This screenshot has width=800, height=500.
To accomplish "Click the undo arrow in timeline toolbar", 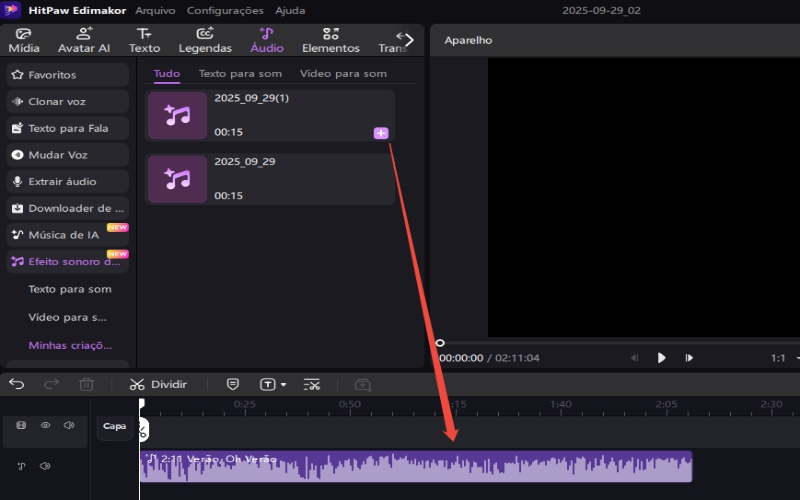I will coord(17,384).
